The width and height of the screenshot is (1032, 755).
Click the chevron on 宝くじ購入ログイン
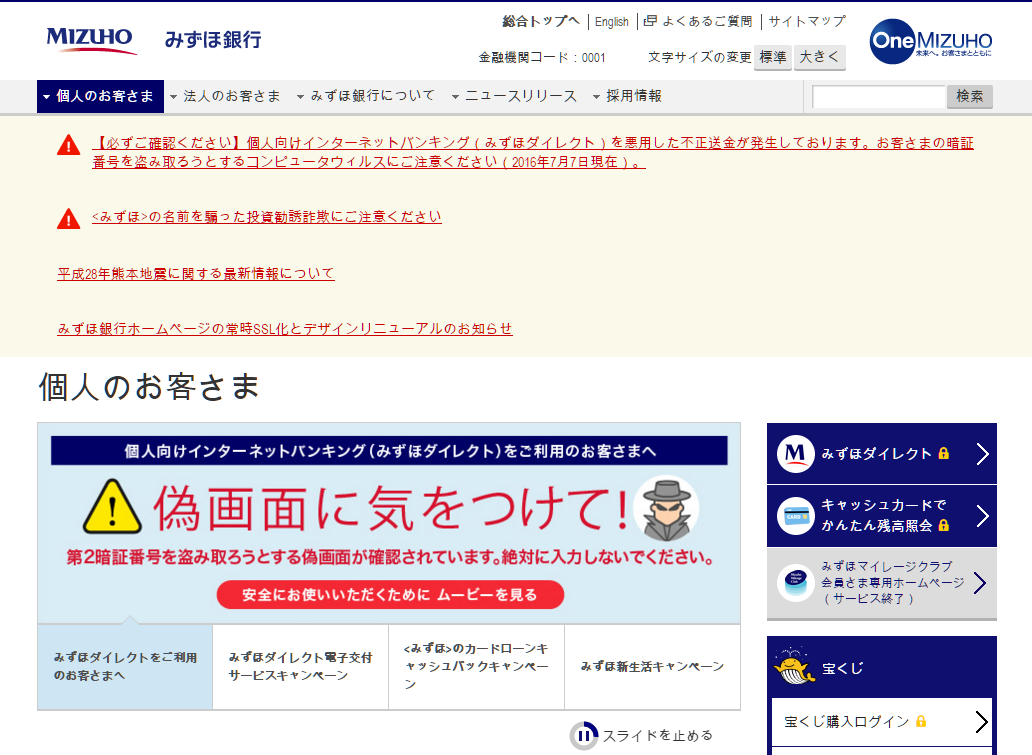(981, 722)
